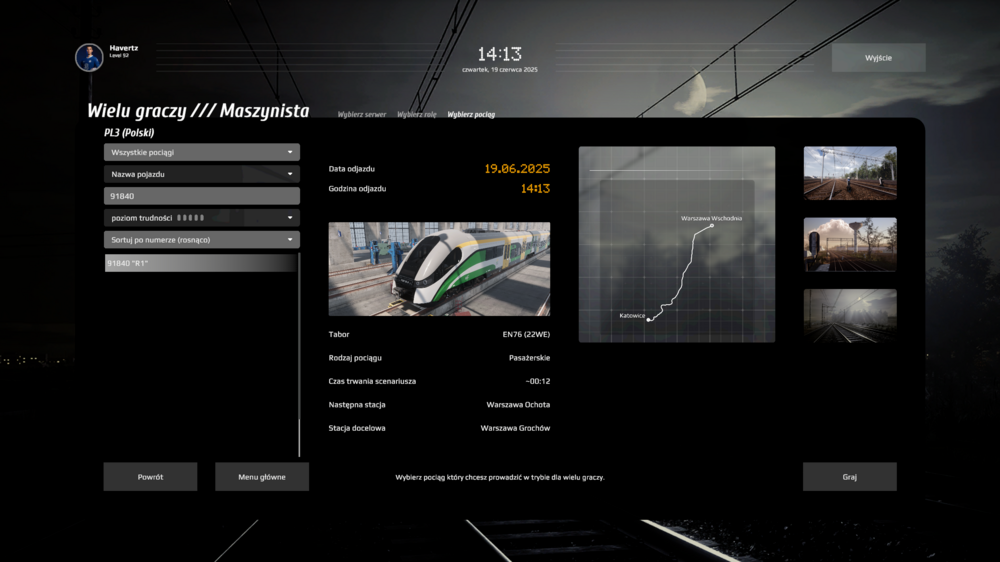Image resolution: width=1000 pixels, height=562 pixels.
Task: Open the bottom foggy tracks thumbnail
Action: point(850,316)
